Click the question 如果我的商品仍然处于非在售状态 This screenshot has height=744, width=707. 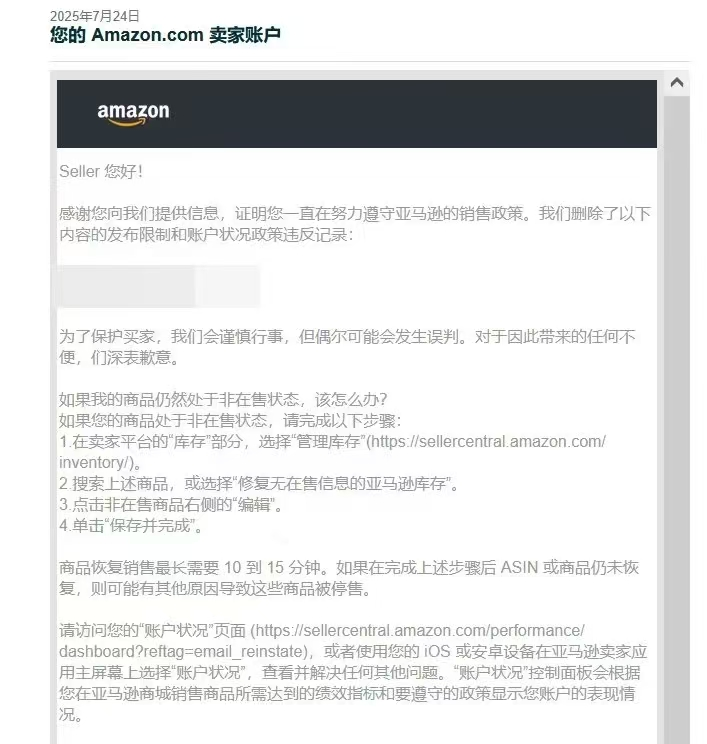(x=223, y=400)
